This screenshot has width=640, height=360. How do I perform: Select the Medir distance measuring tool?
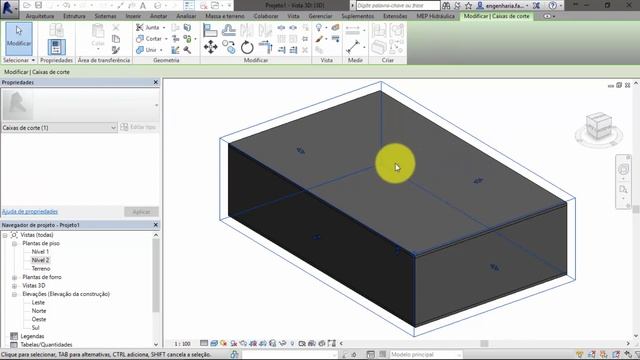[353, 47]
